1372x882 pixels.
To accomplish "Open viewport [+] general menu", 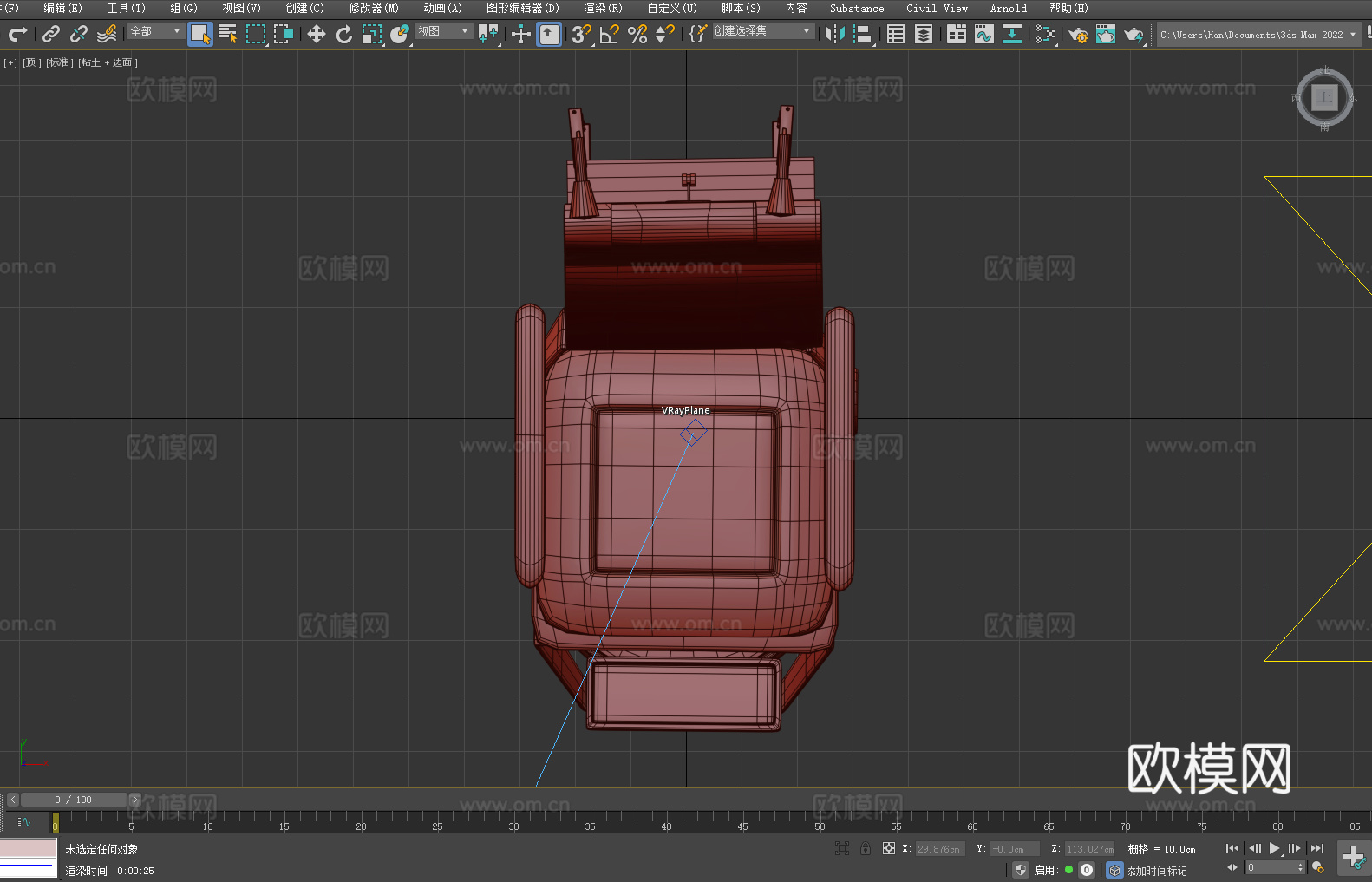I will (x=10, y=62).
